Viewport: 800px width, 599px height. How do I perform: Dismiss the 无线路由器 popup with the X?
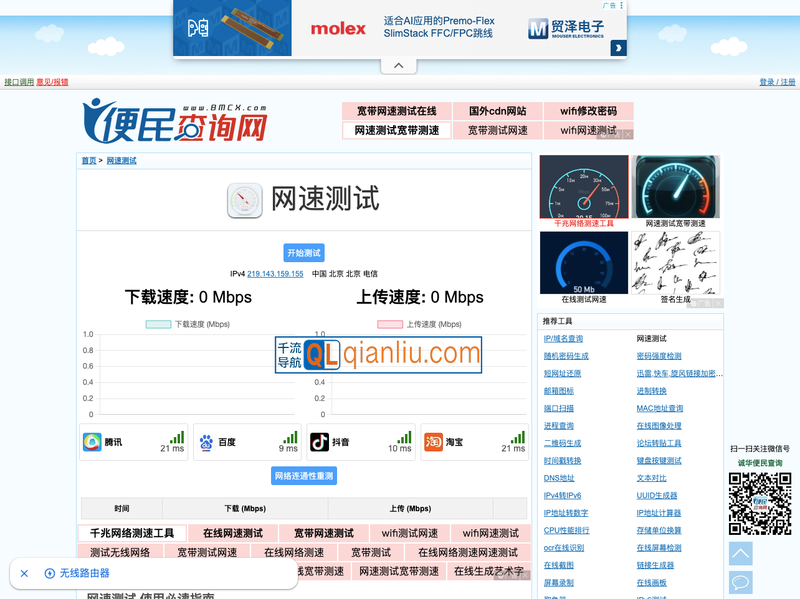pyautogui.click(x=24, y=573)
